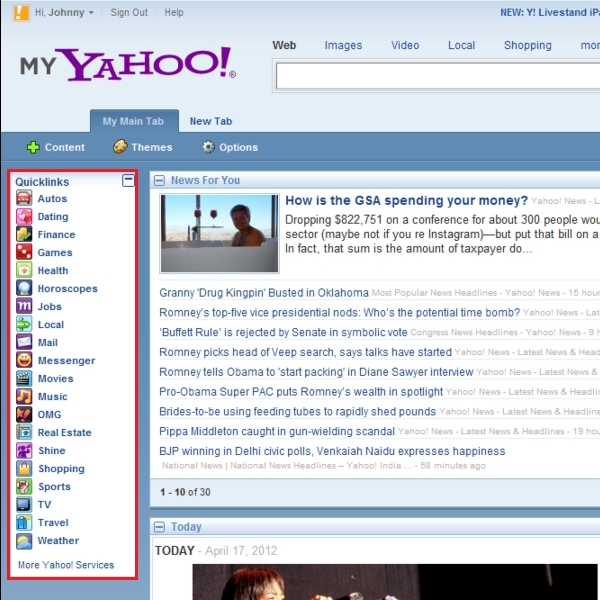
Task: Open Pippa Middleton gun-wielding scandal story
Action: tap(277, 431)
